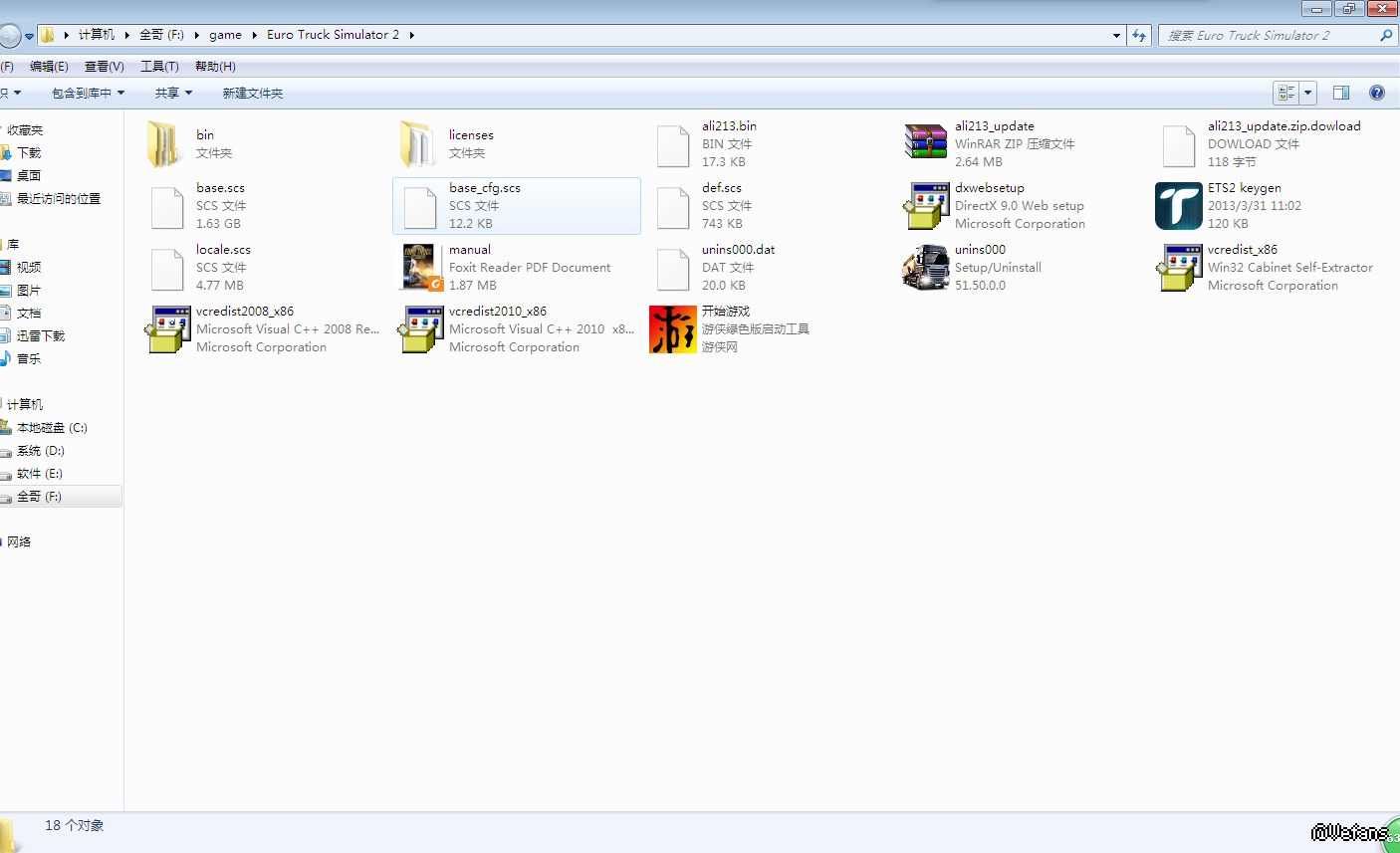1400x853 pixels.
Task: Click the unins000.dat file name
Action: coord(739,250)
